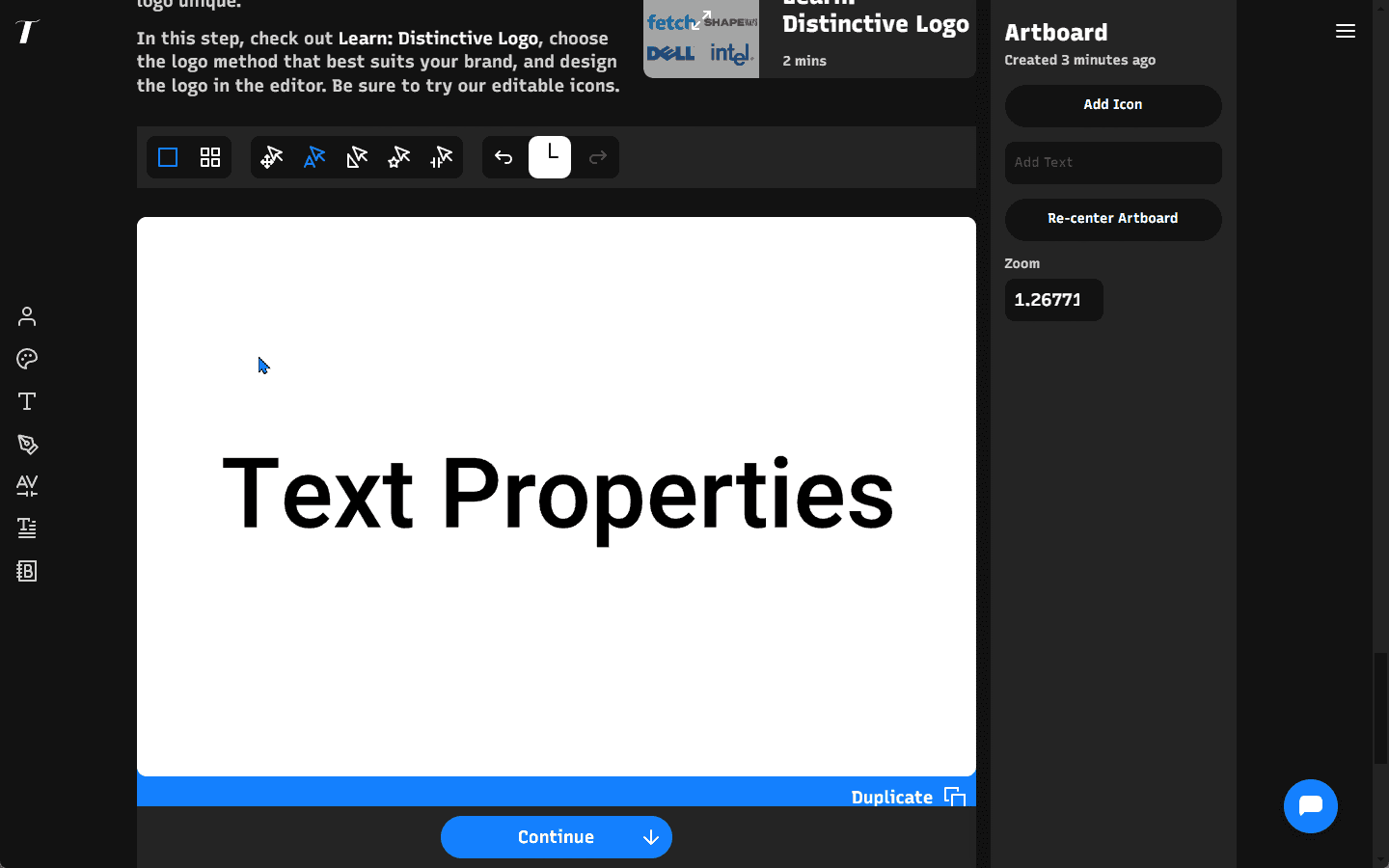Toggle the history clock view

click(x=550, y=157)
